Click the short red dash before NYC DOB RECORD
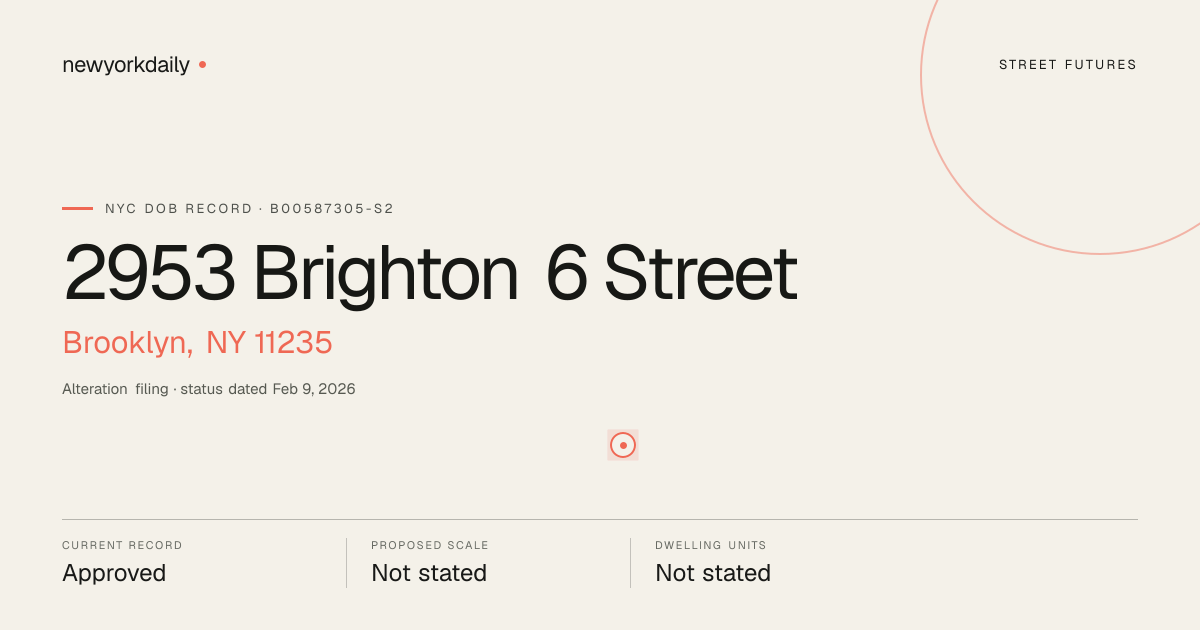 (x=77, y=208)
